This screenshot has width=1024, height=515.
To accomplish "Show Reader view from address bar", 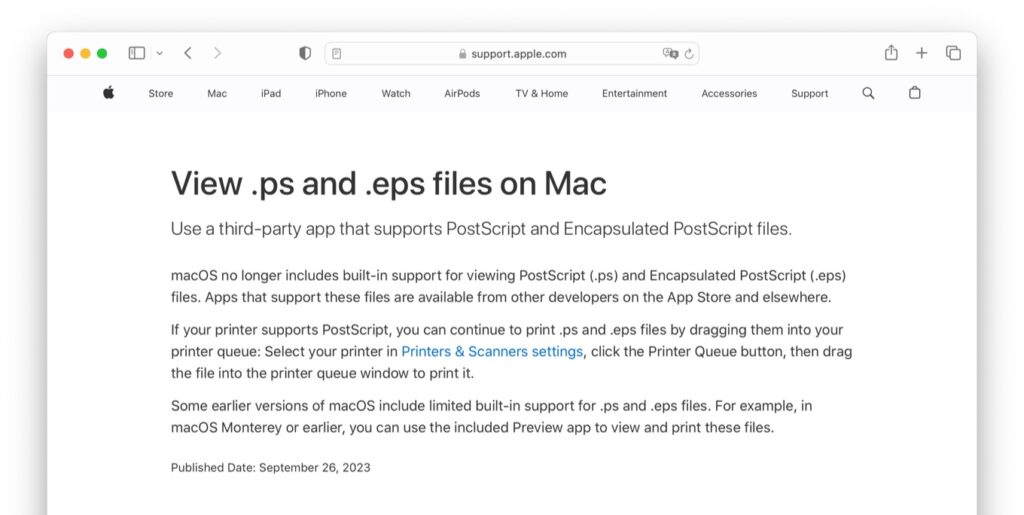I will point(337,54).
